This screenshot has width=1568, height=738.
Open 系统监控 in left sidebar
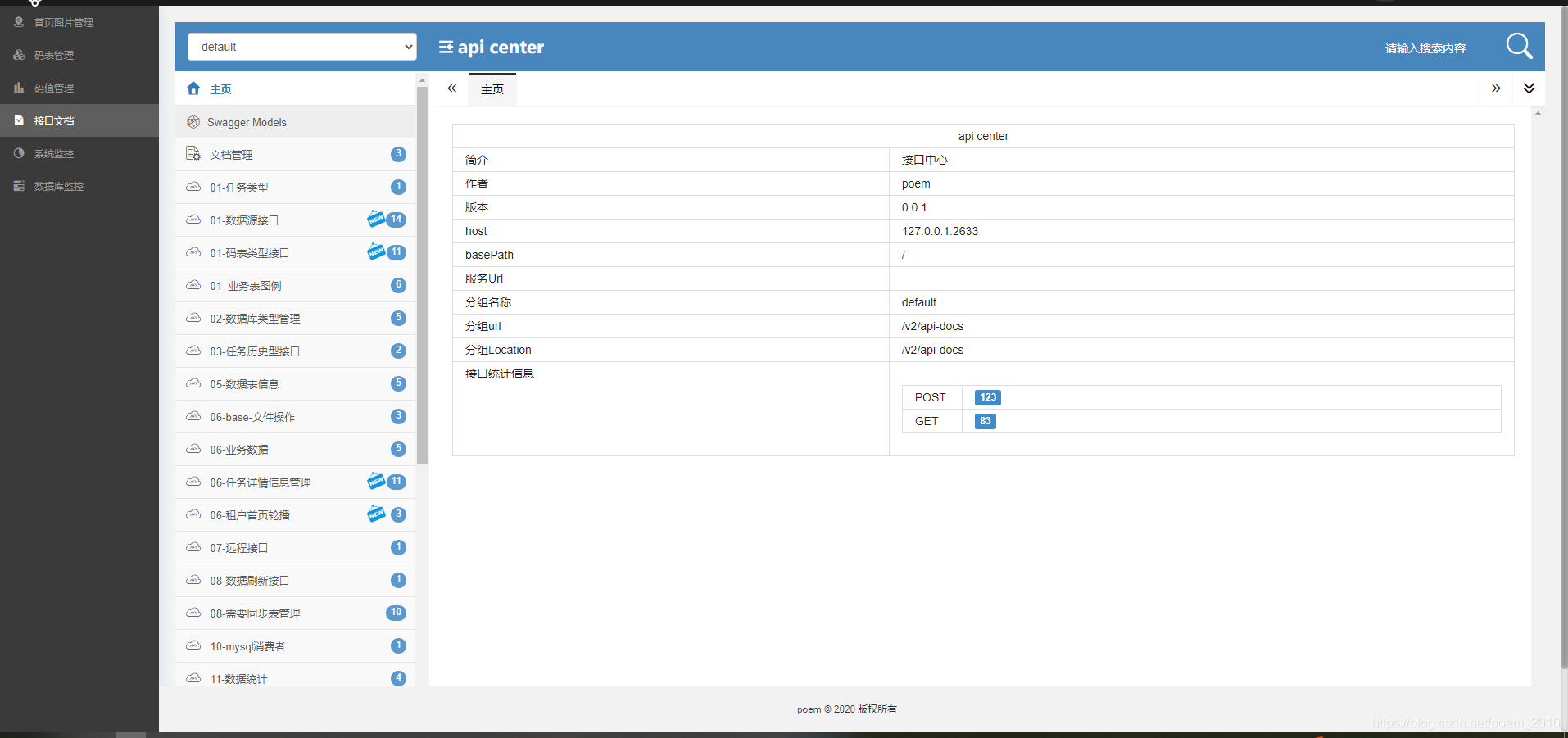click(79, 153)
